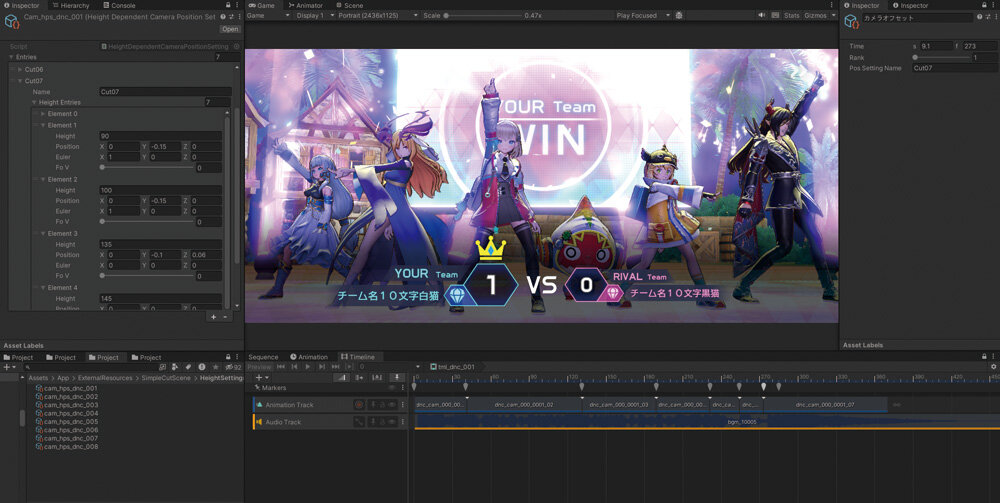Toggle Timeline Replace edit mode icon
The image size is (1000, 503).
pos(376,377)
